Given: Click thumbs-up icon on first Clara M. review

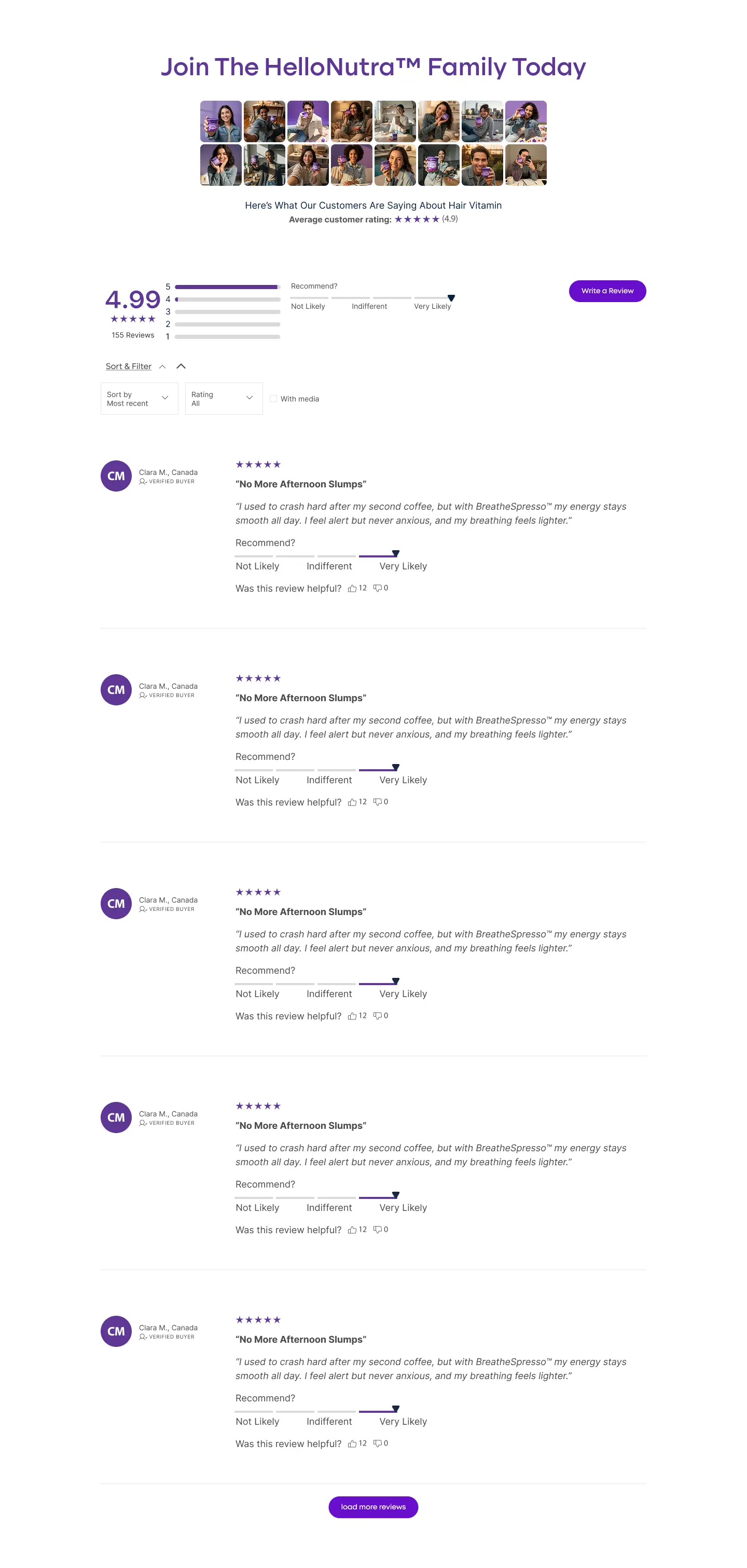Looking at the screenshot, I should point(352,589).
